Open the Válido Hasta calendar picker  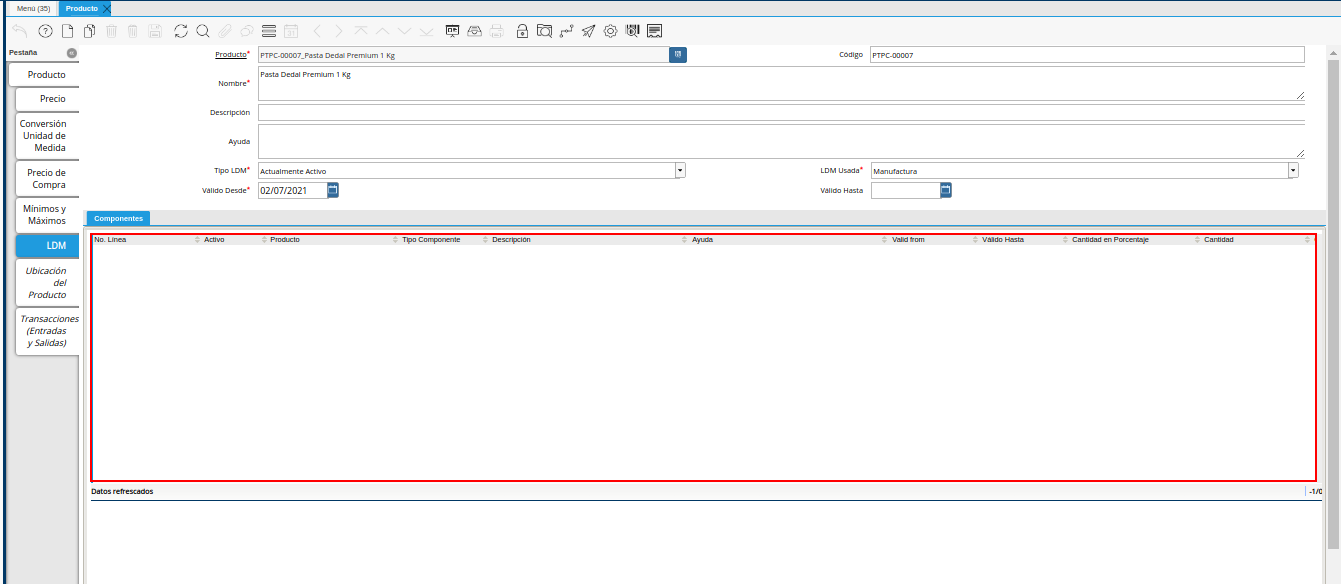(x=946, y=190)
